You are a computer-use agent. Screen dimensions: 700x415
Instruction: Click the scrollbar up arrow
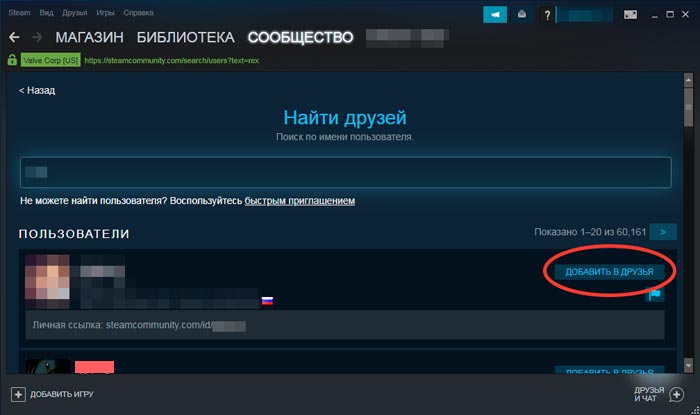(x=688, y=80)
